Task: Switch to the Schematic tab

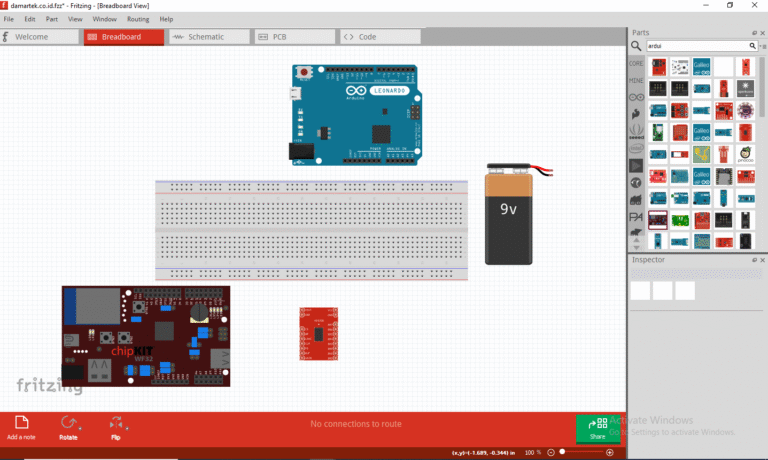Action: (x=209, y=37)
